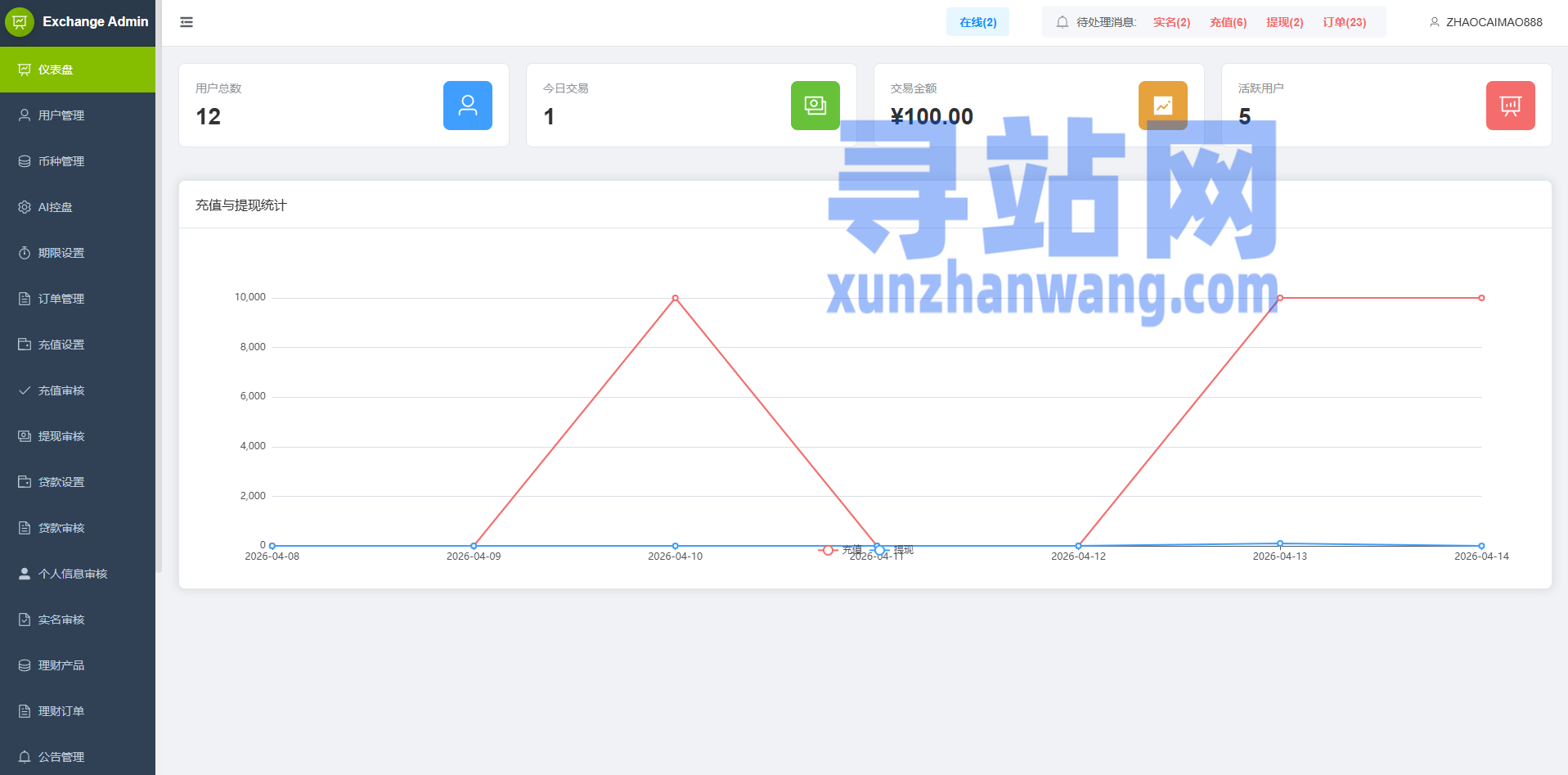Screen dimensions: 1568x775
Task: Navigate to 订单管理
Action: tap(78, 299)
